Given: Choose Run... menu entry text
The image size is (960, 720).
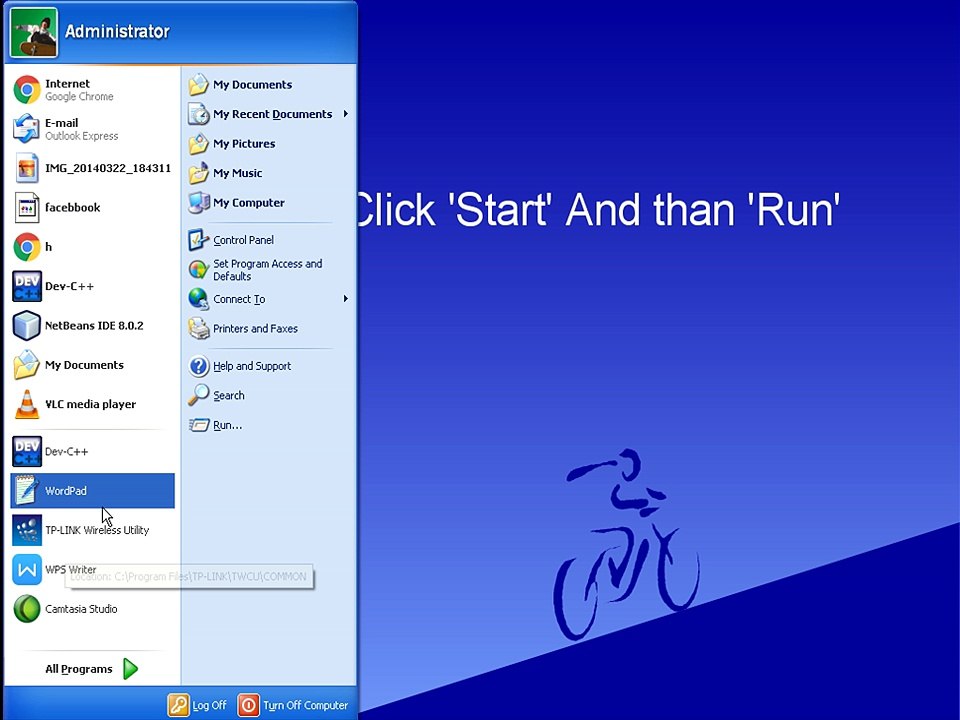Looking at the screenshot, I should (x=227, y=426).
